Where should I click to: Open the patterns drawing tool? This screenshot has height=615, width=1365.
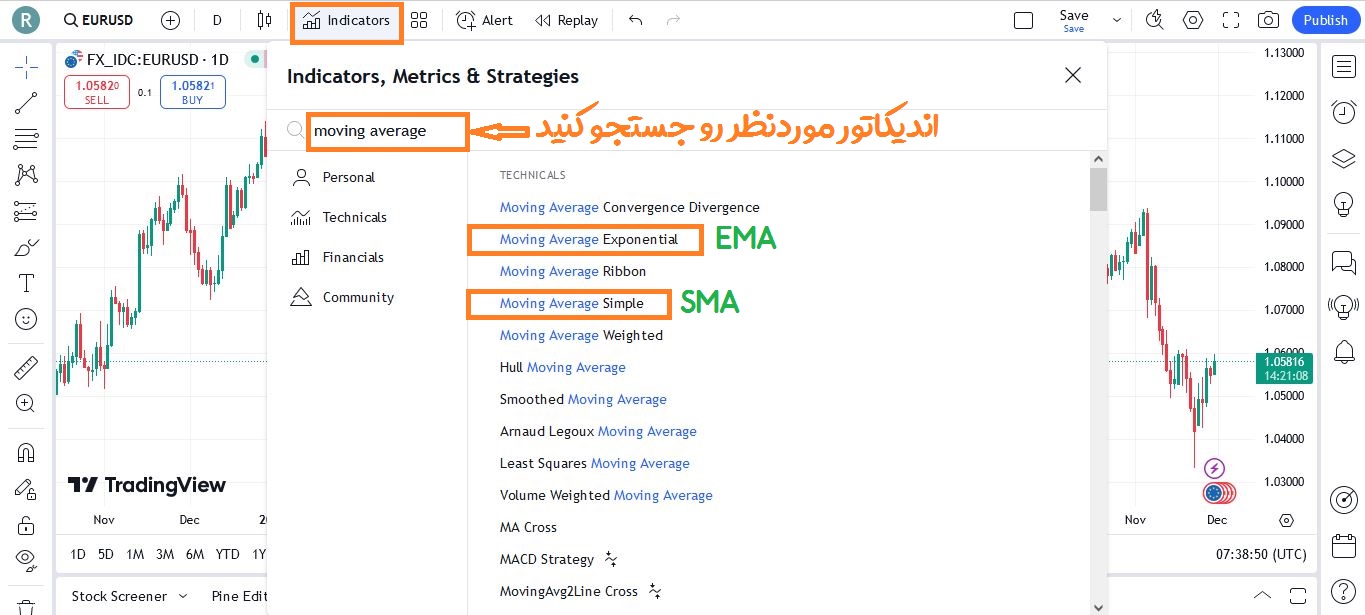pyautogui.click(x=26, y=174)
